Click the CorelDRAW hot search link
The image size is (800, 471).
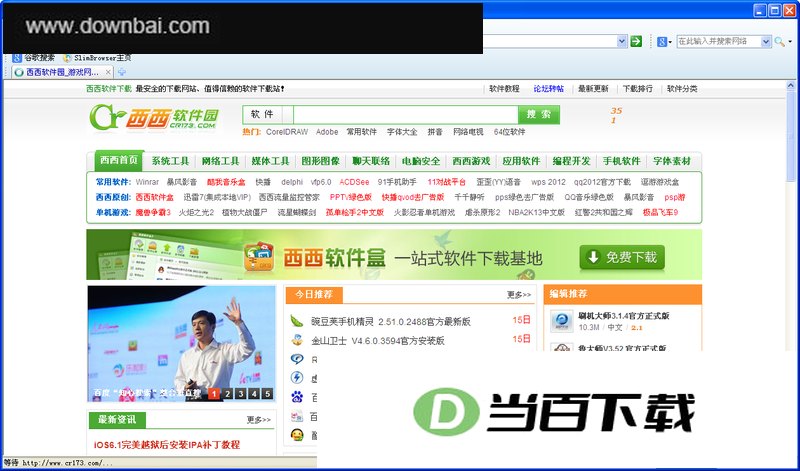coord(287,132)
